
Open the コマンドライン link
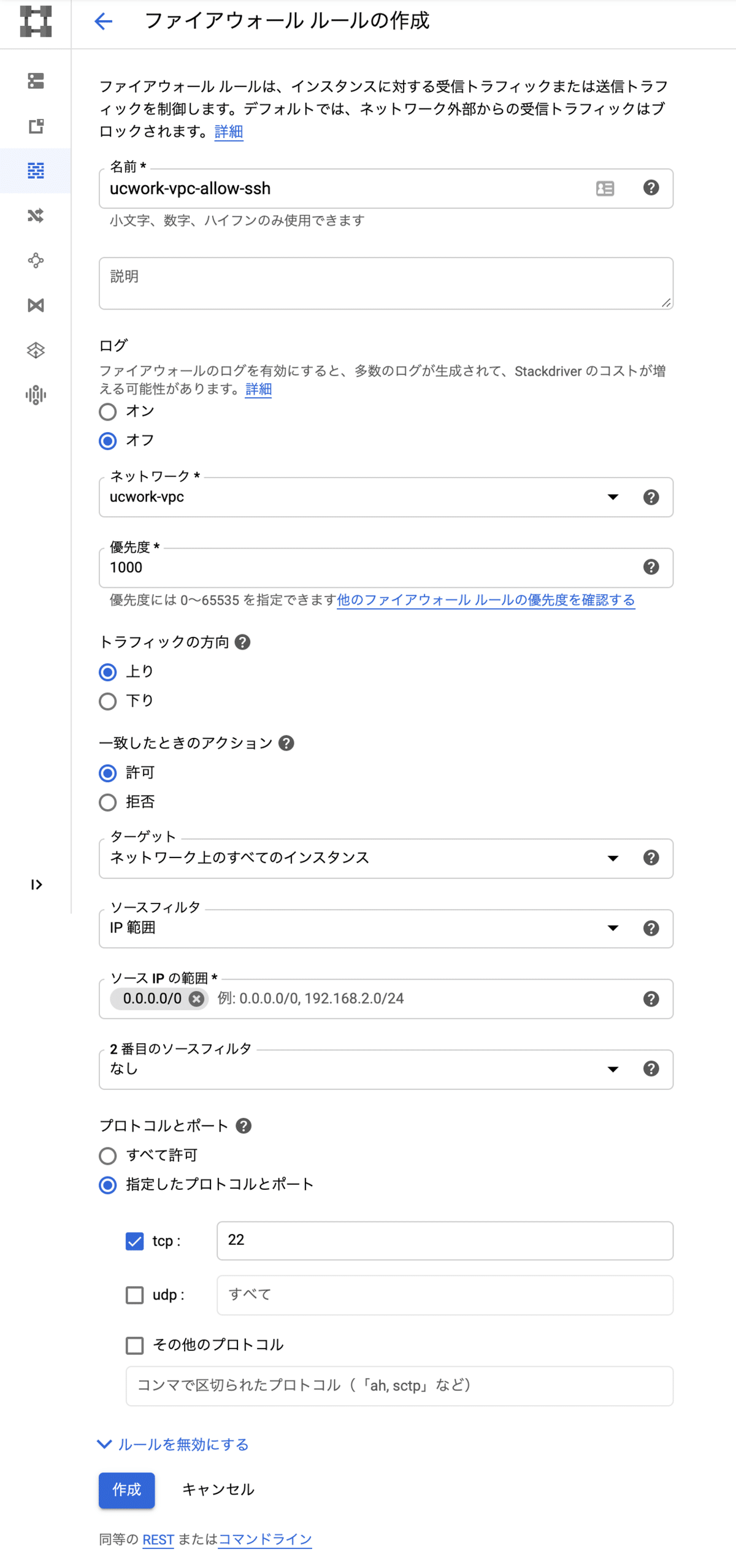[265, 1540]
